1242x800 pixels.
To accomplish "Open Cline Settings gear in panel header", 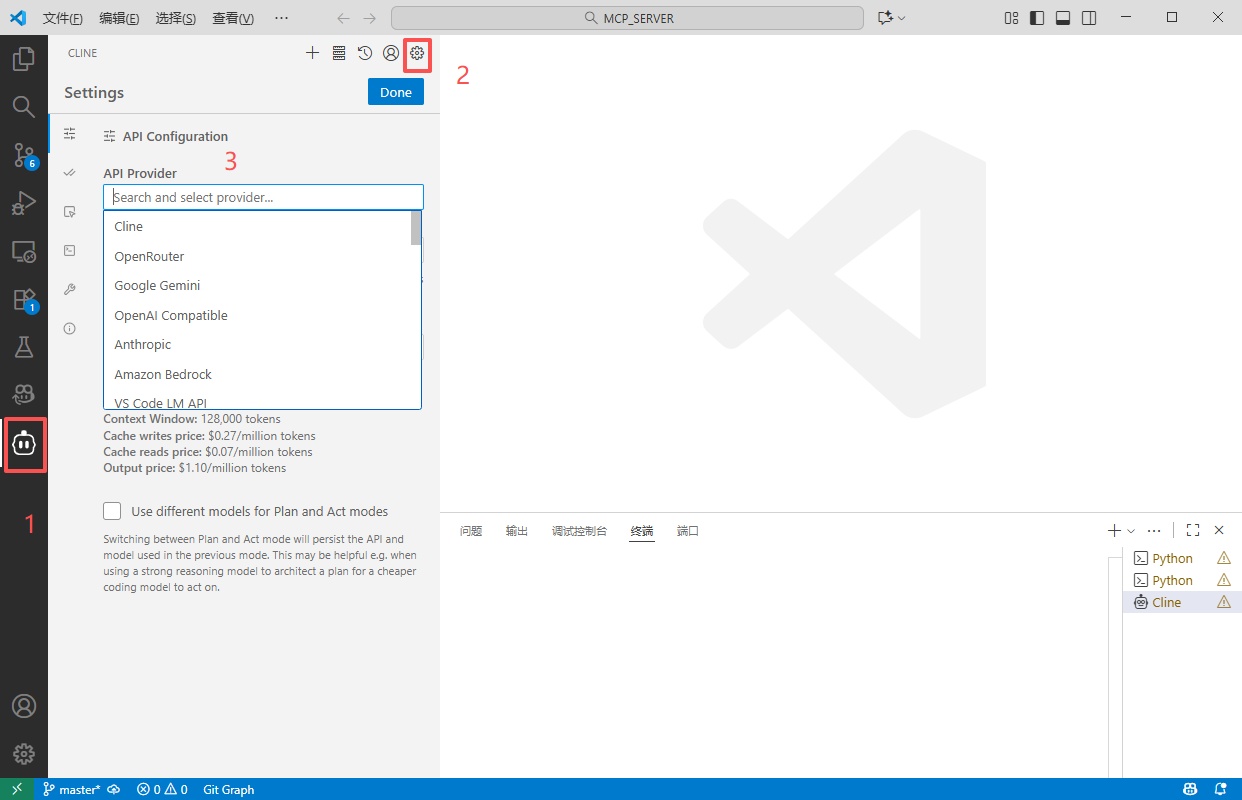I will coord(417,53).
